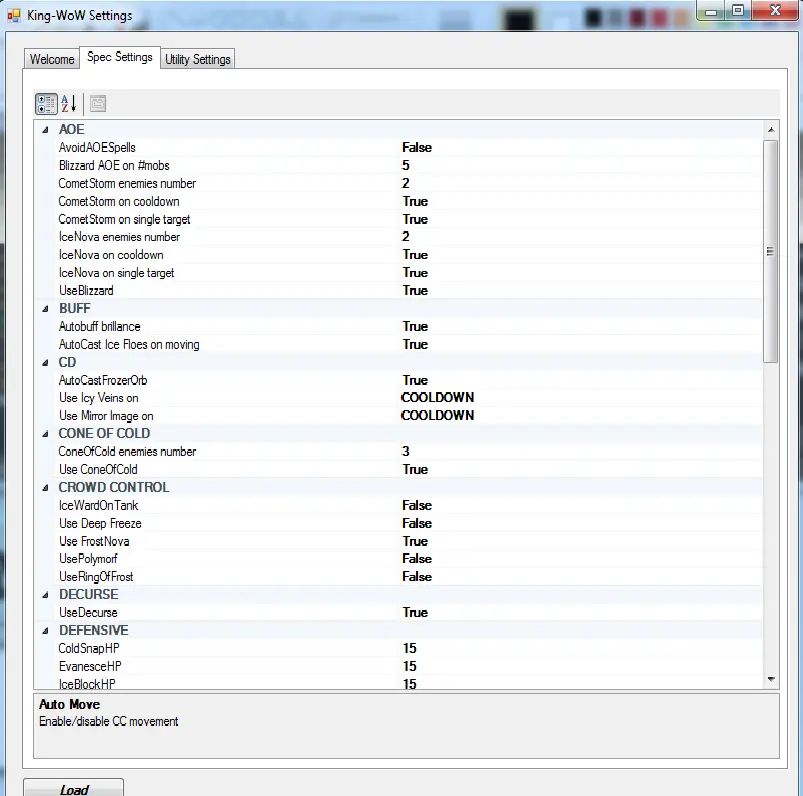This screenshot has height=796, width=803.
Task: Click the vertical scrollbar thumb
Action: (x=771, y=251)
